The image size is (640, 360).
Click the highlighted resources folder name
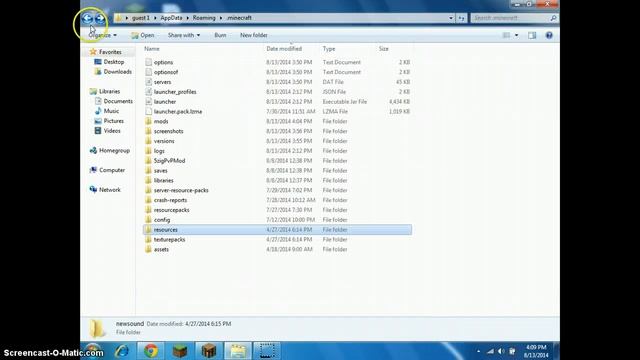[166, 229]
